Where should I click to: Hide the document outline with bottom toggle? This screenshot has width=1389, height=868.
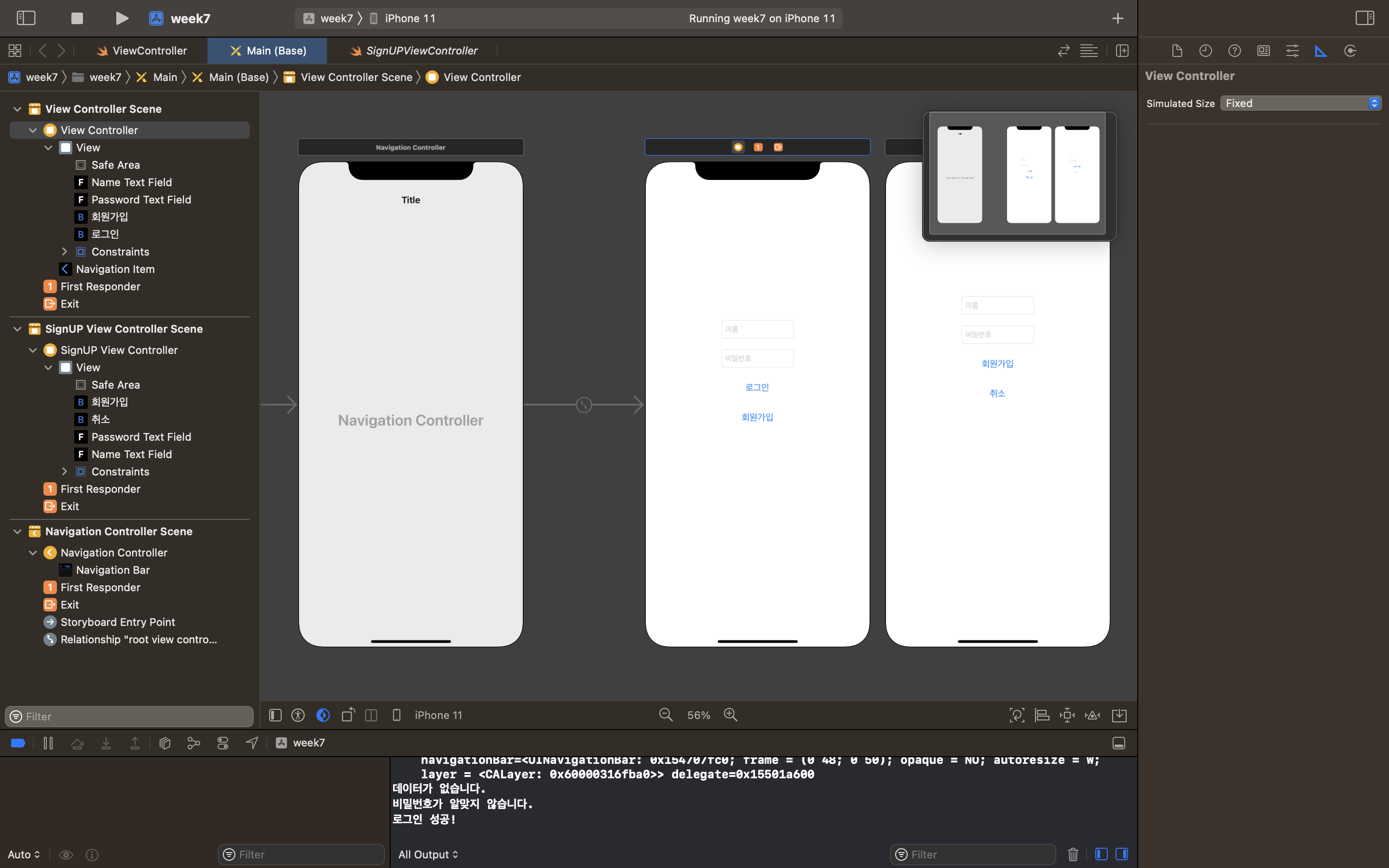click(x=275, y=715)
